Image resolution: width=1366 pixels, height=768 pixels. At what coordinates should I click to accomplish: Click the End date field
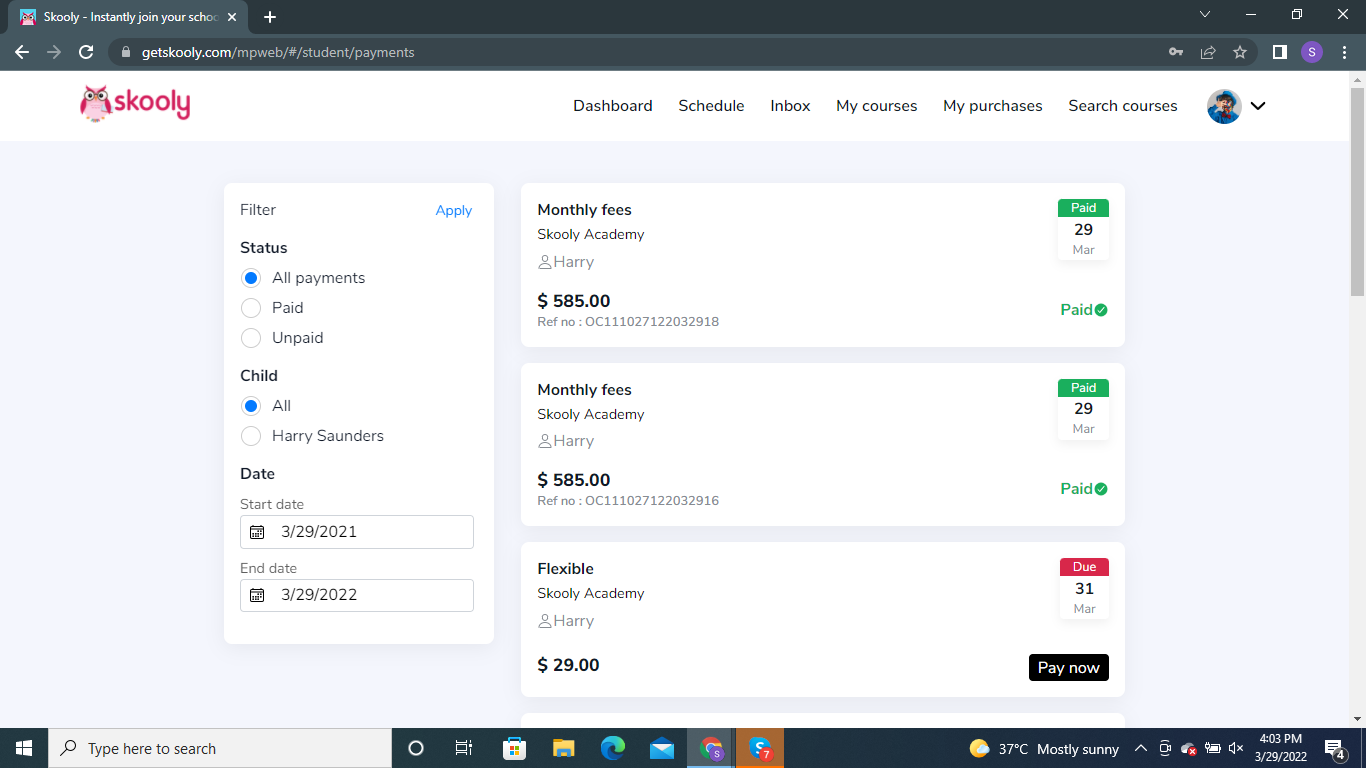tap(357, 595)
